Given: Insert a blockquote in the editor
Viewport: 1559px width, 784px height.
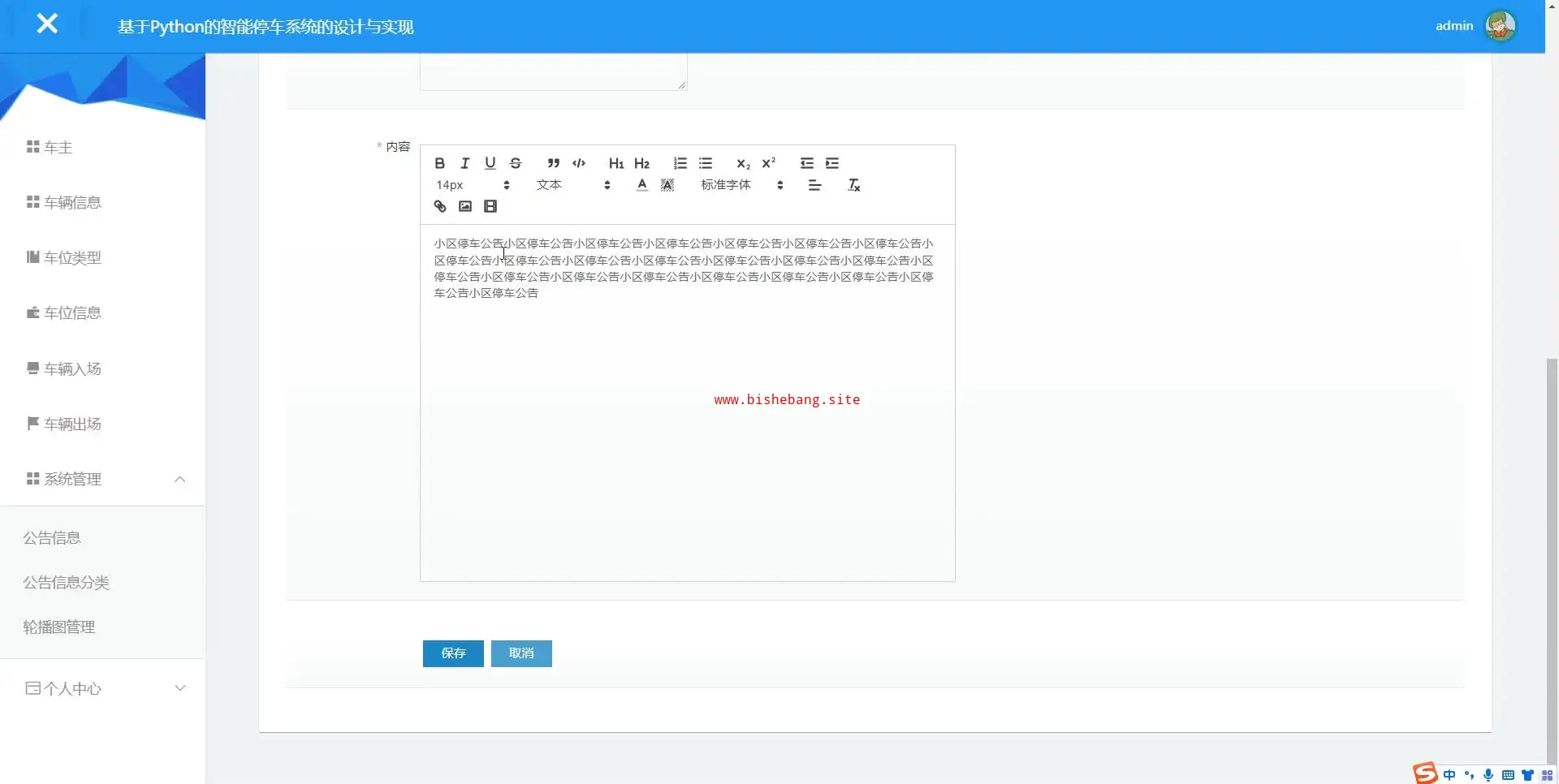Looking at the screenshot, I should pos(553,163).
